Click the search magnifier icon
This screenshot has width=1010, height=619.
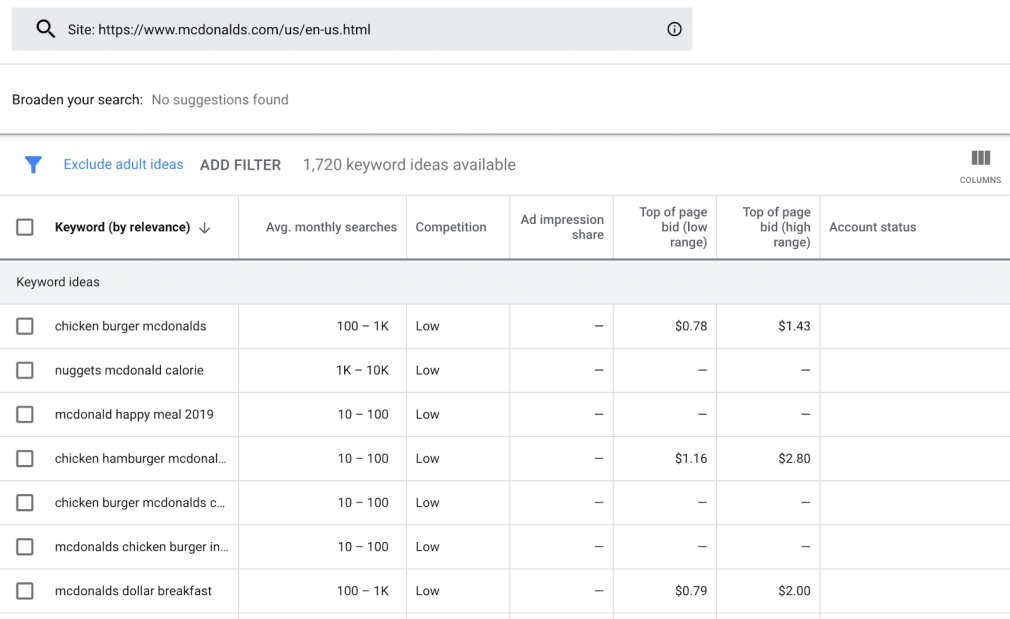[x=45, y=29]
